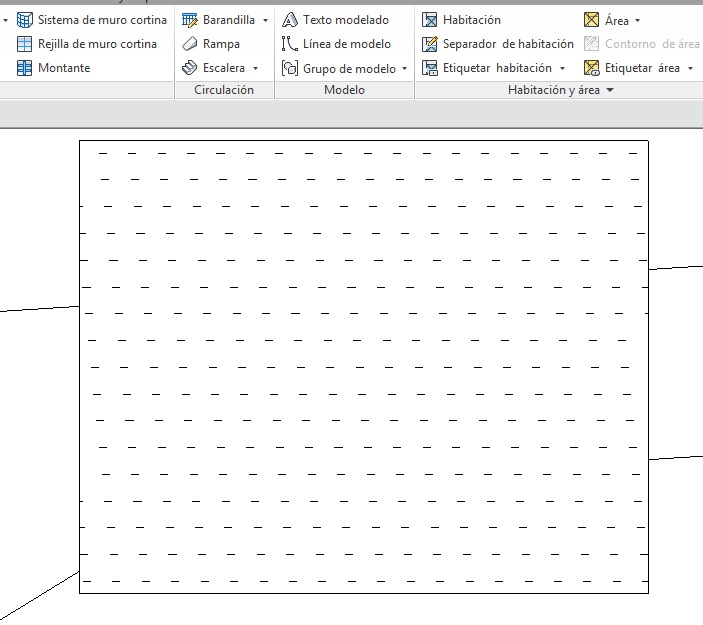Click inside the hatched rectangle region
The image size is (703, 625).
click(364, 366)
